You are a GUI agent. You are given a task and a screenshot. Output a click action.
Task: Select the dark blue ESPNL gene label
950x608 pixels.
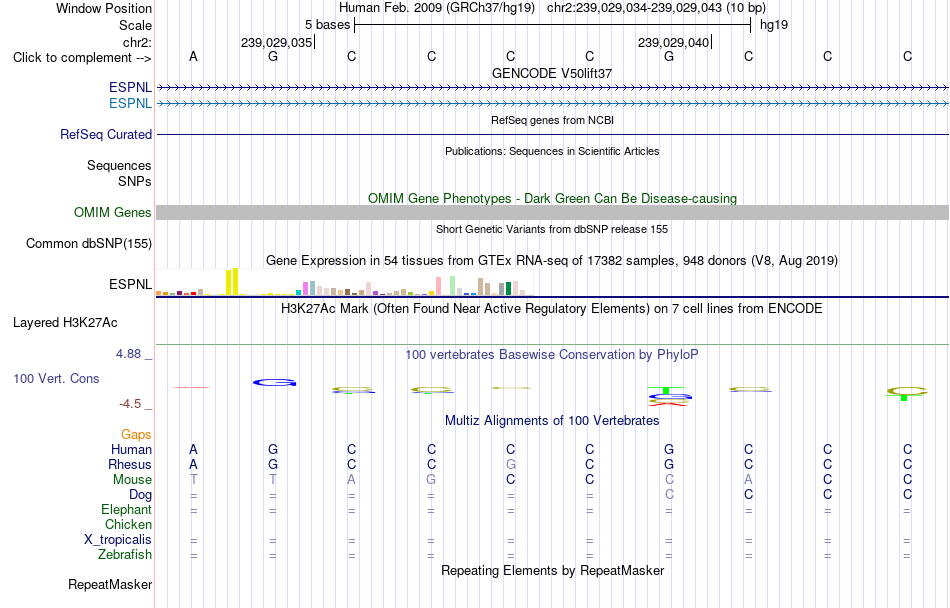tap(130, 88)
